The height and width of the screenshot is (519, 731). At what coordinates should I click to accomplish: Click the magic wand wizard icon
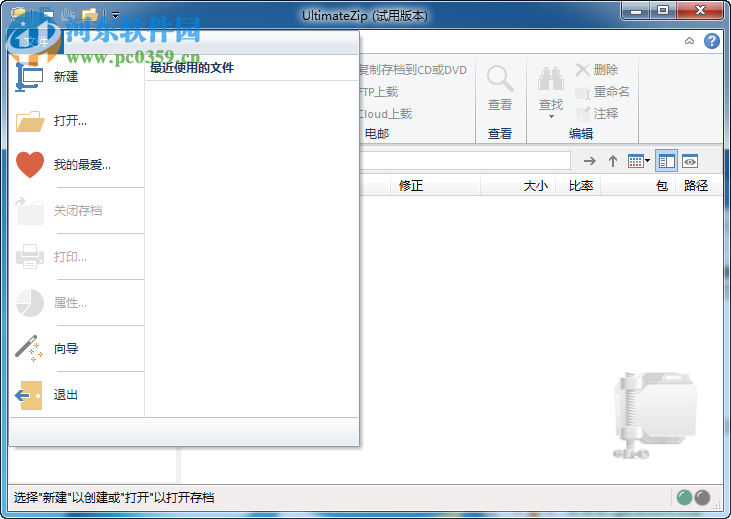tap(29, 348)
